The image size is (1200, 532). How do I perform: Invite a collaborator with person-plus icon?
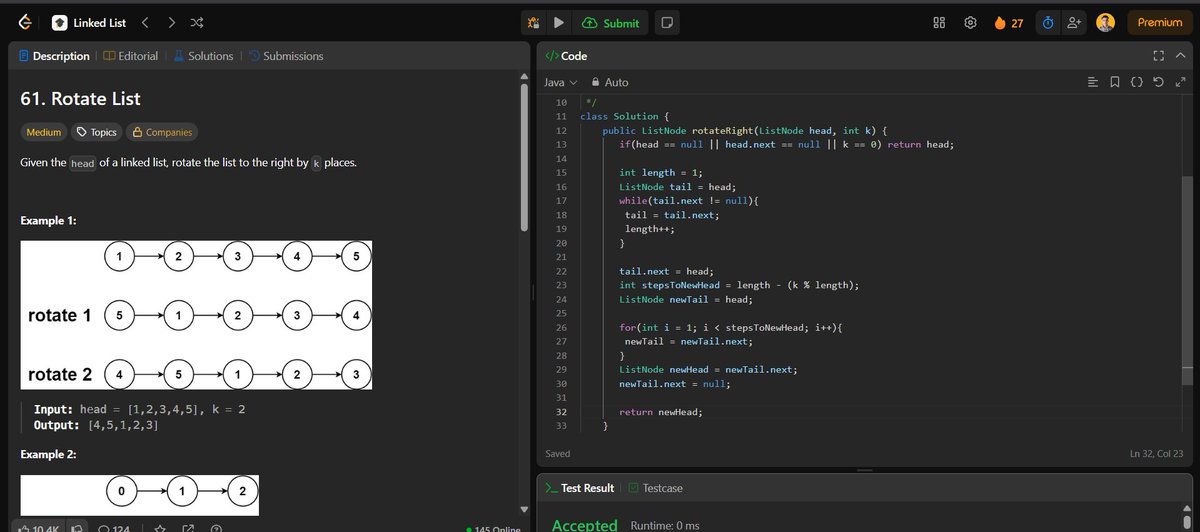[x=1075, y=22]
